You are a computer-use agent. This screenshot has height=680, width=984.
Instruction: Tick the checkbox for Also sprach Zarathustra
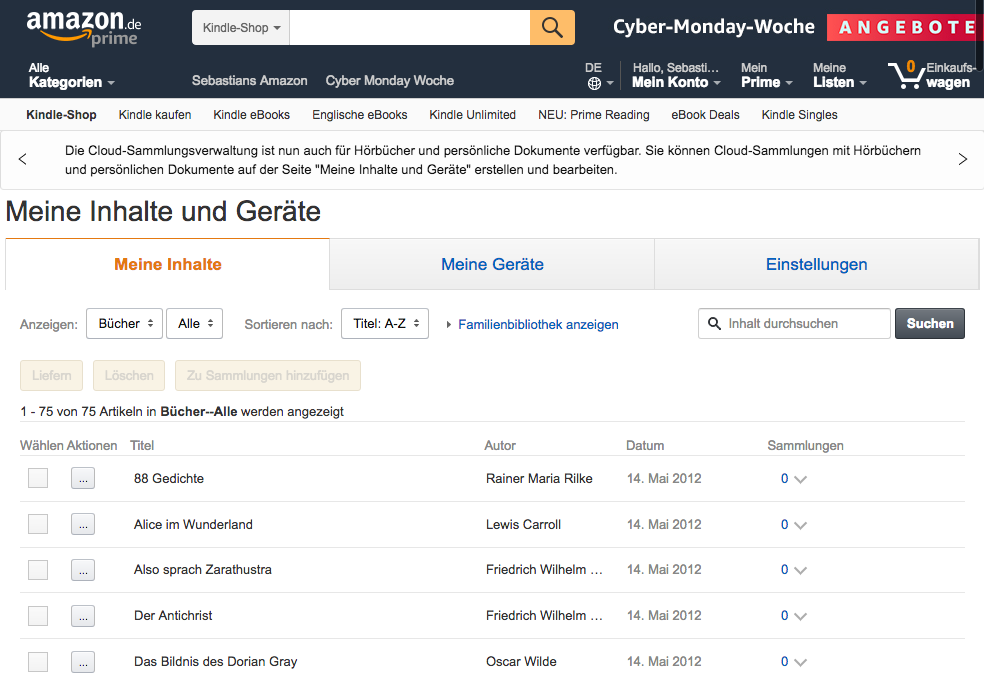click(x=38, y=570)
